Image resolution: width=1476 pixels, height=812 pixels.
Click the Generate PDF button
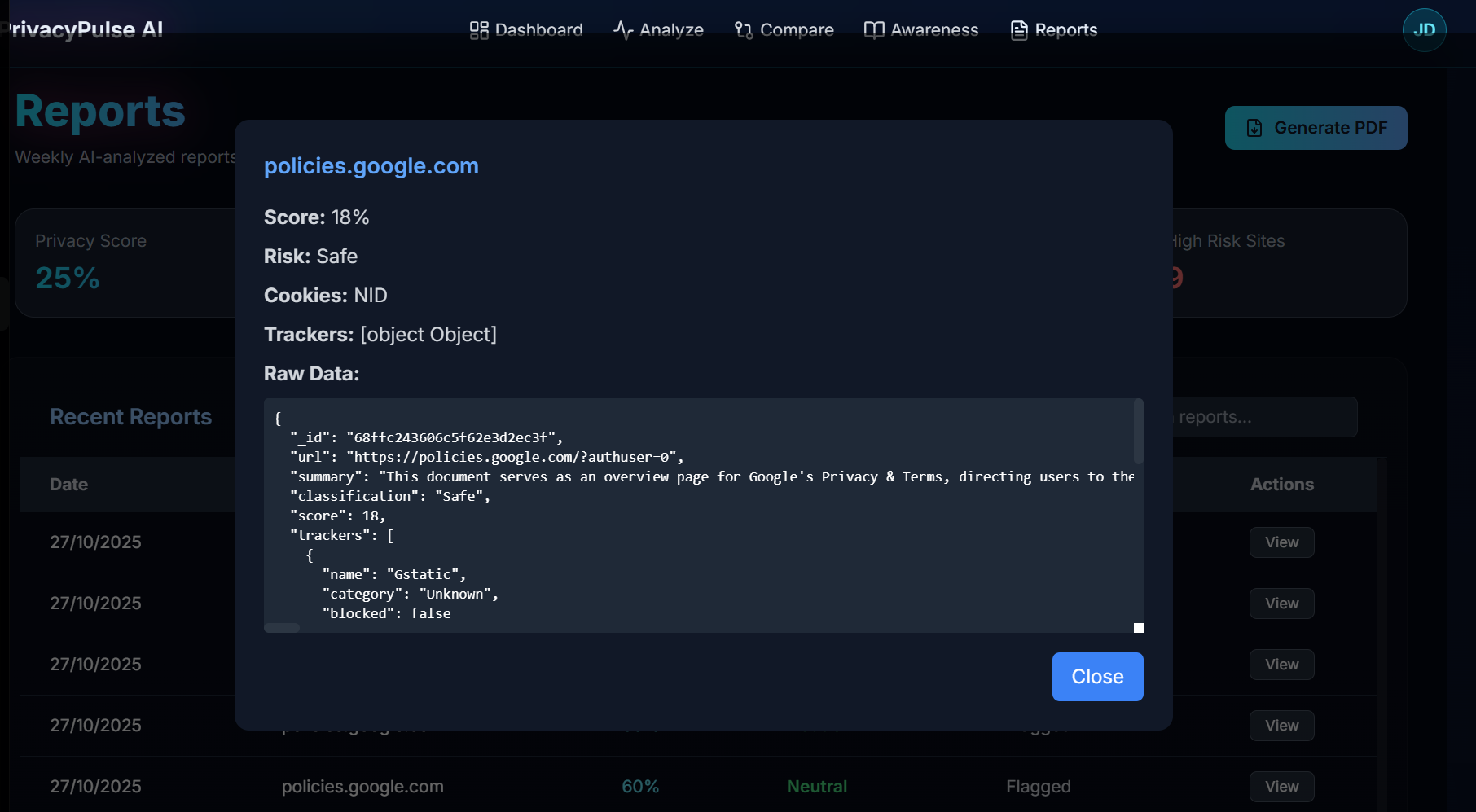point(1316,128)
